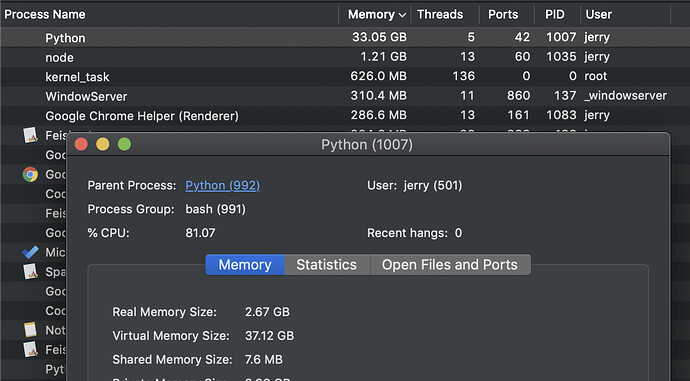Image resolution: width=690 pixels, height=381 pixels.
Task: Sort processes by Ports column
Action: click(503, 15)
